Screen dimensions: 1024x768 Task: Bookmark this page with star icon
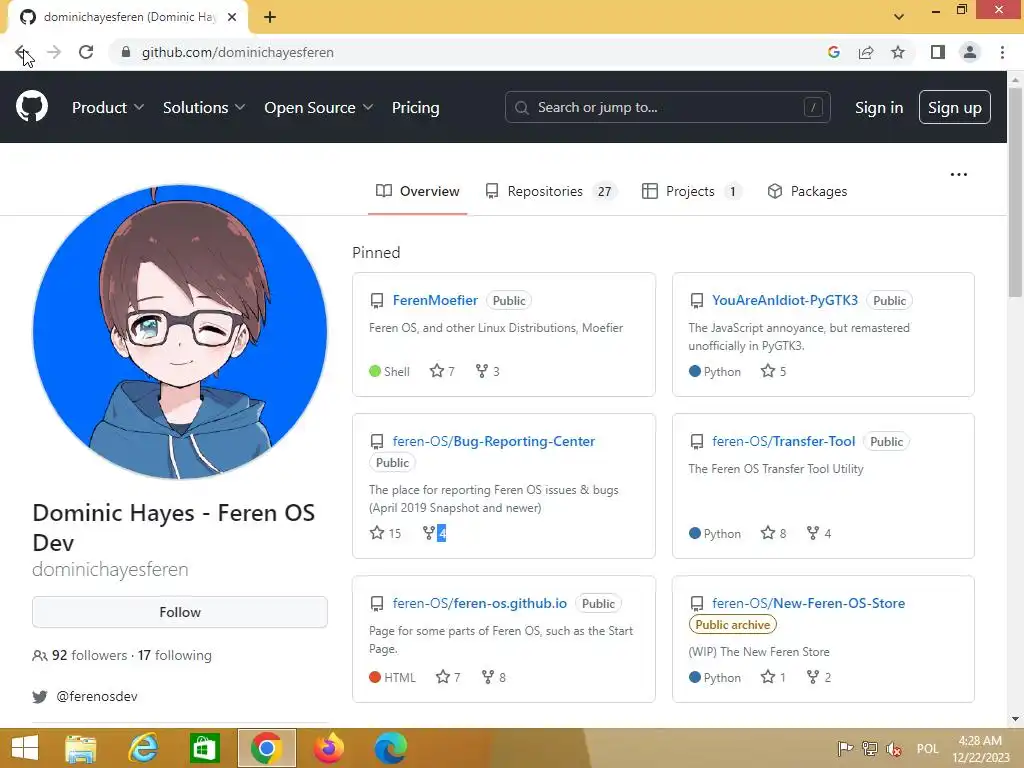tap(898, 52)
